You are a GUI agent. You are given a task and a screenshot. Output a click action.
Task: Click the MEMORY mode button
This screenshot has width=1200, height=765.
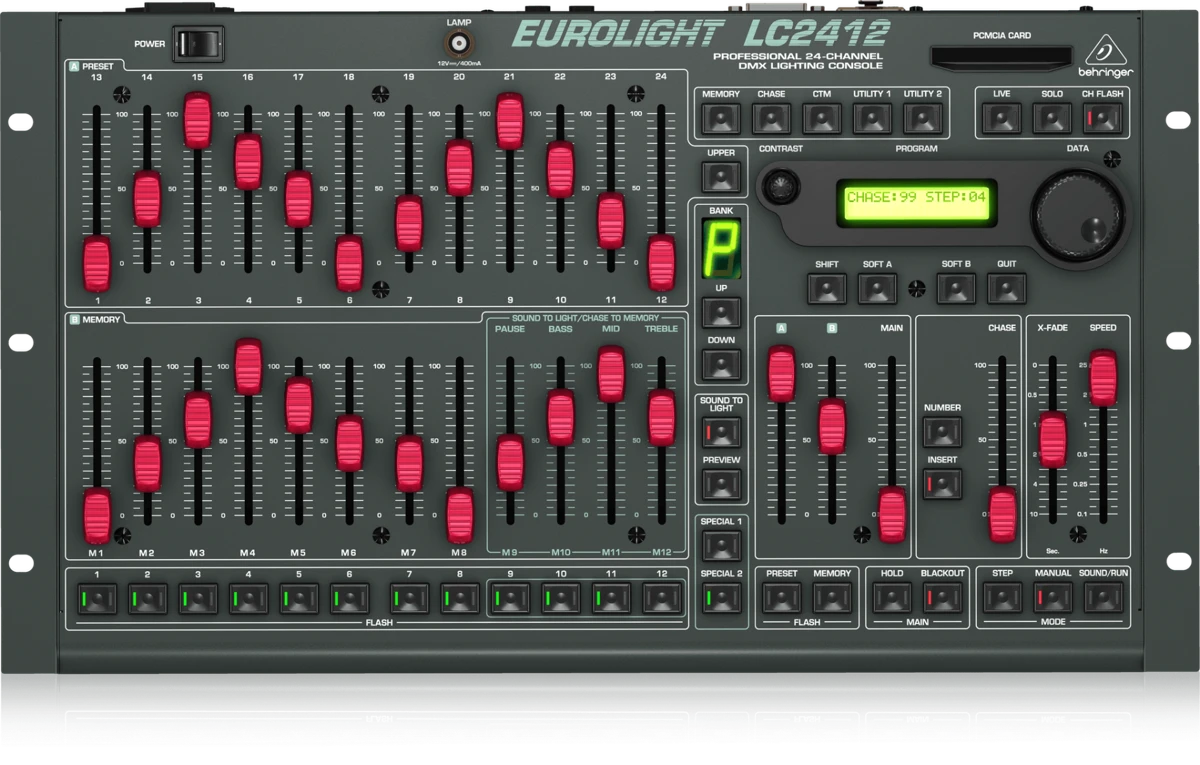point(721,118)
